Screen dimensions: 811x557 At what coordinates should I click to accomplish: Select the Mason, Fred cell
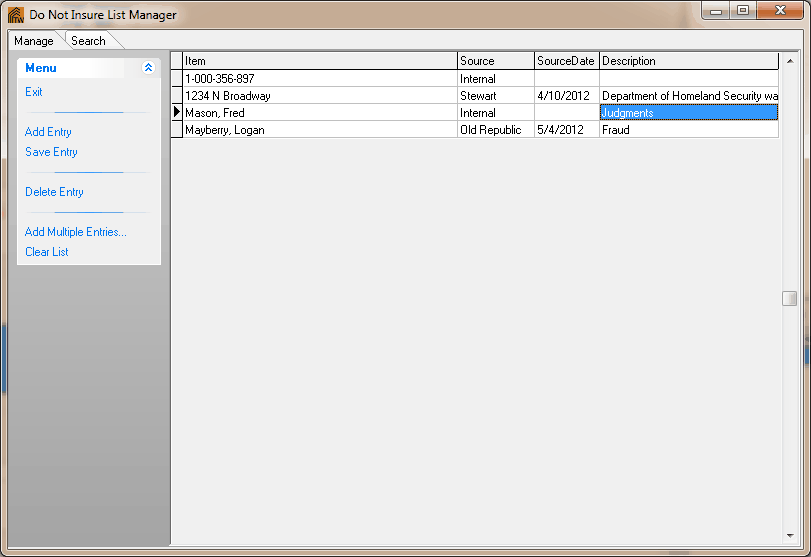pyautogui.click(x=320, y=113)
